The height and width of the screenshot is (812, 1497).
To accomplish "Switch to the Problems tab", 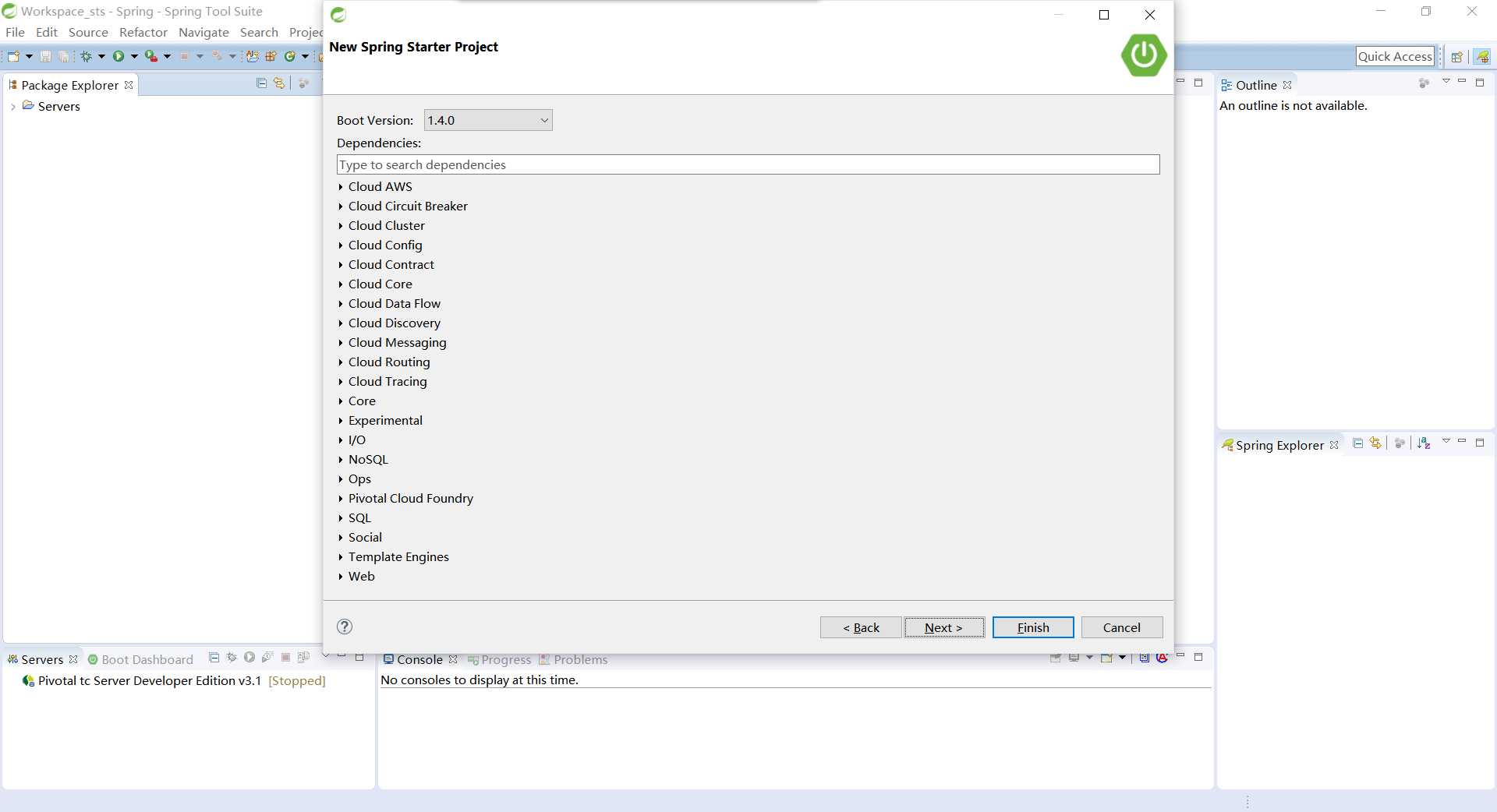I will click(573, 659).
